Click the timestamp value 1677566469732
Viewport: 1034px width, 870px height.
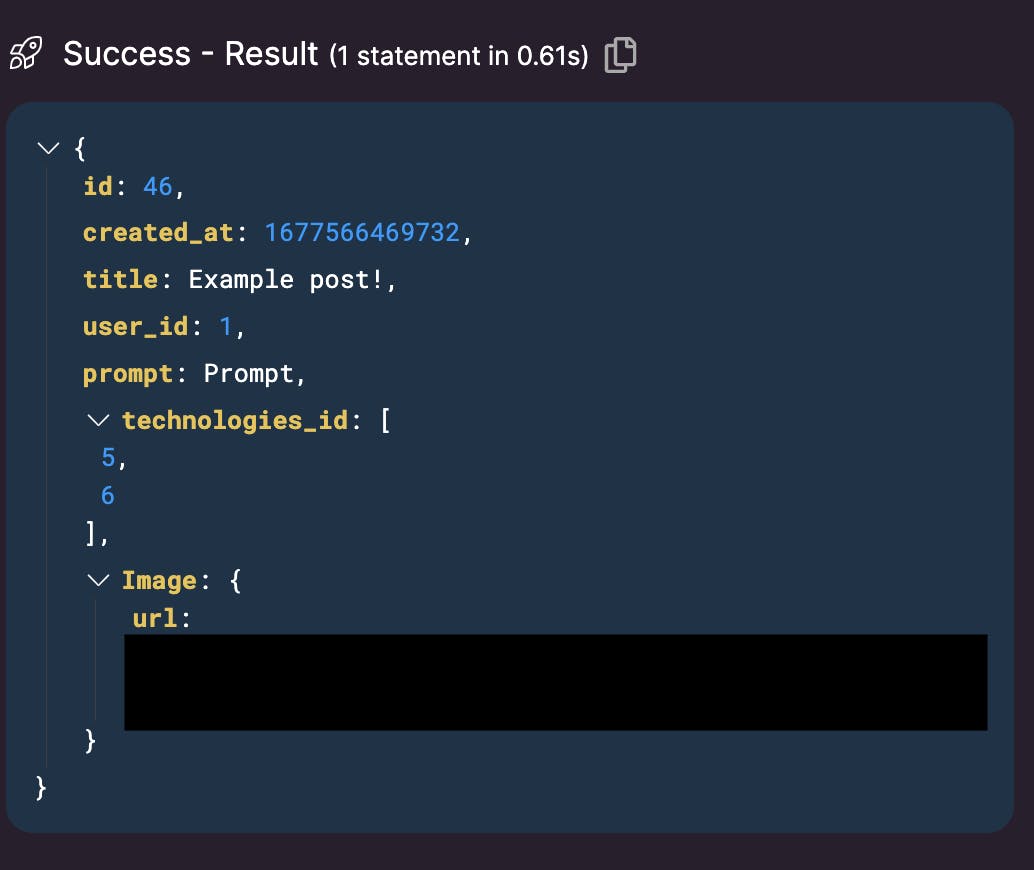(x=361, y=233)
